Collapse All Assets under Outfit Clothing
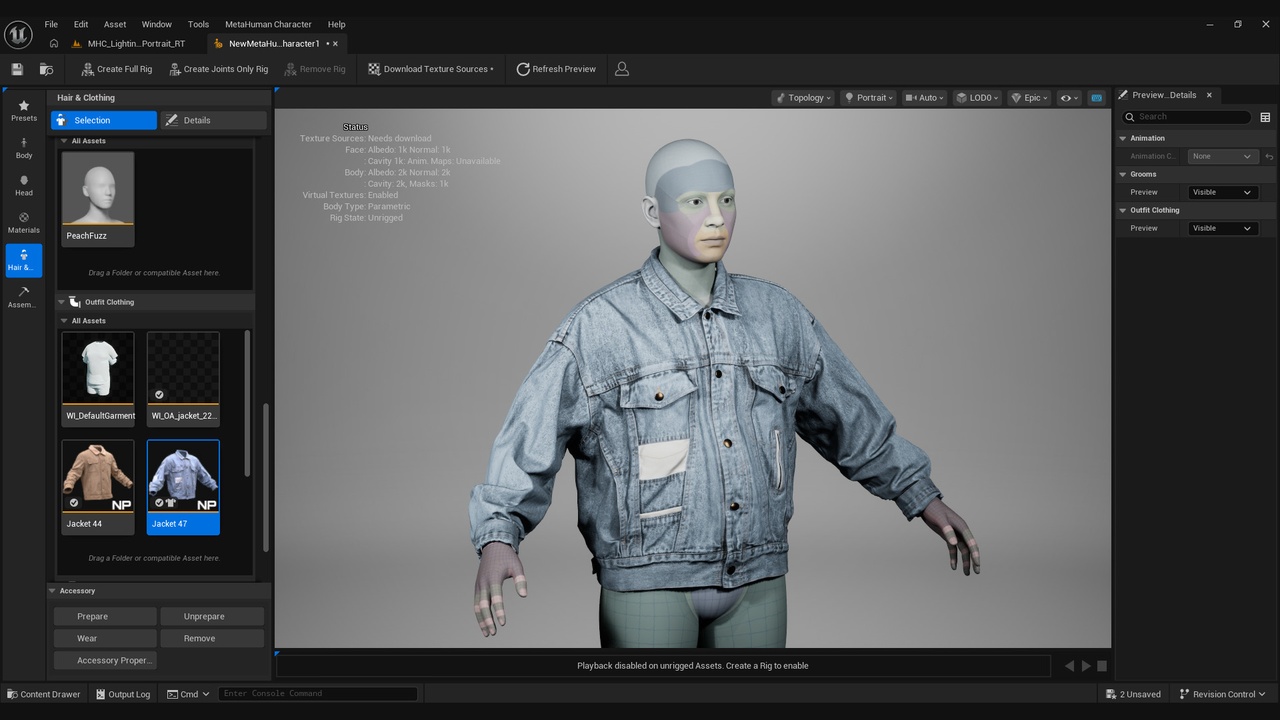Screen dimensions: 1280x720 click(64, 321)
